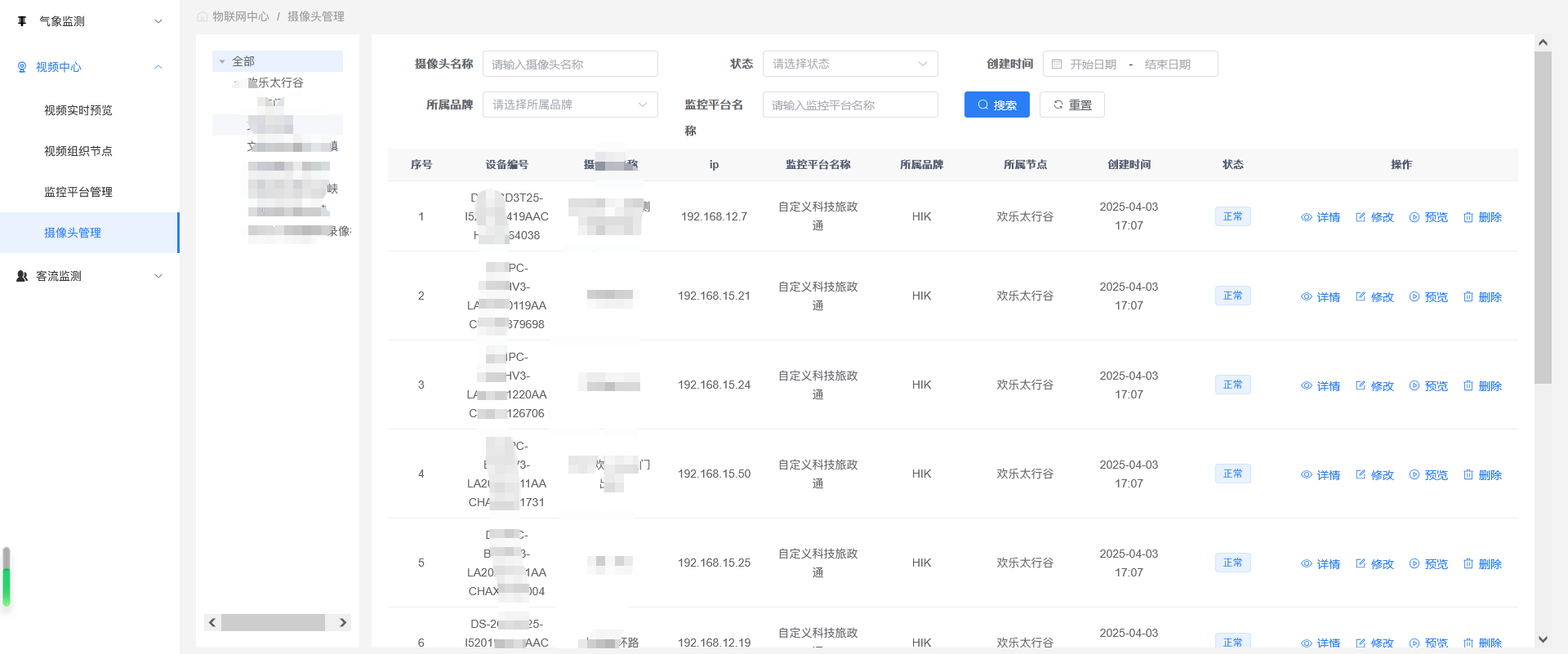
Task: Click the 设备编号 column header
Action: pos(506,165)
